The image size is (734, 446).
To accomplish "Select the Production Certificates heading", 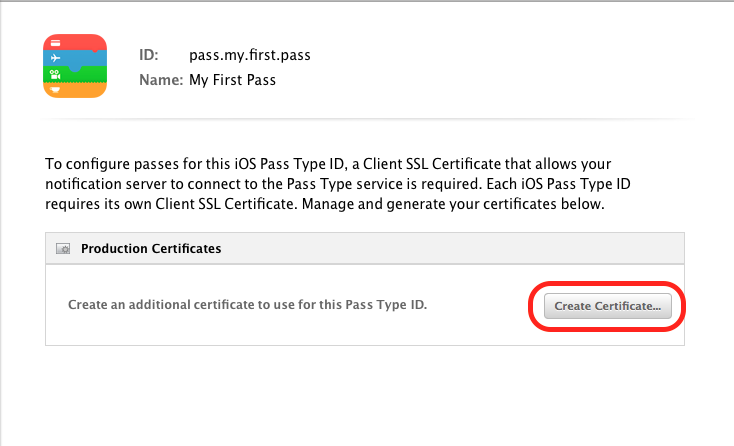I will (x=151, y=249).
